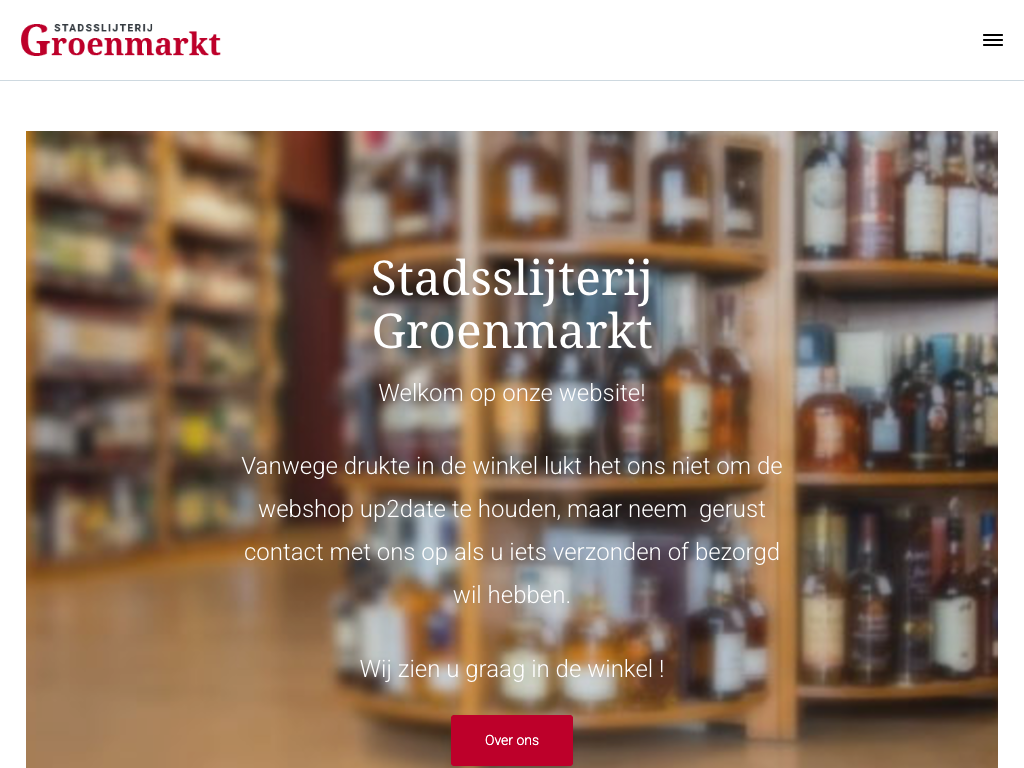Click the wil hebben text line
Image resolution: width=1024 pixels, height=768 pixels.
point(511,595)
